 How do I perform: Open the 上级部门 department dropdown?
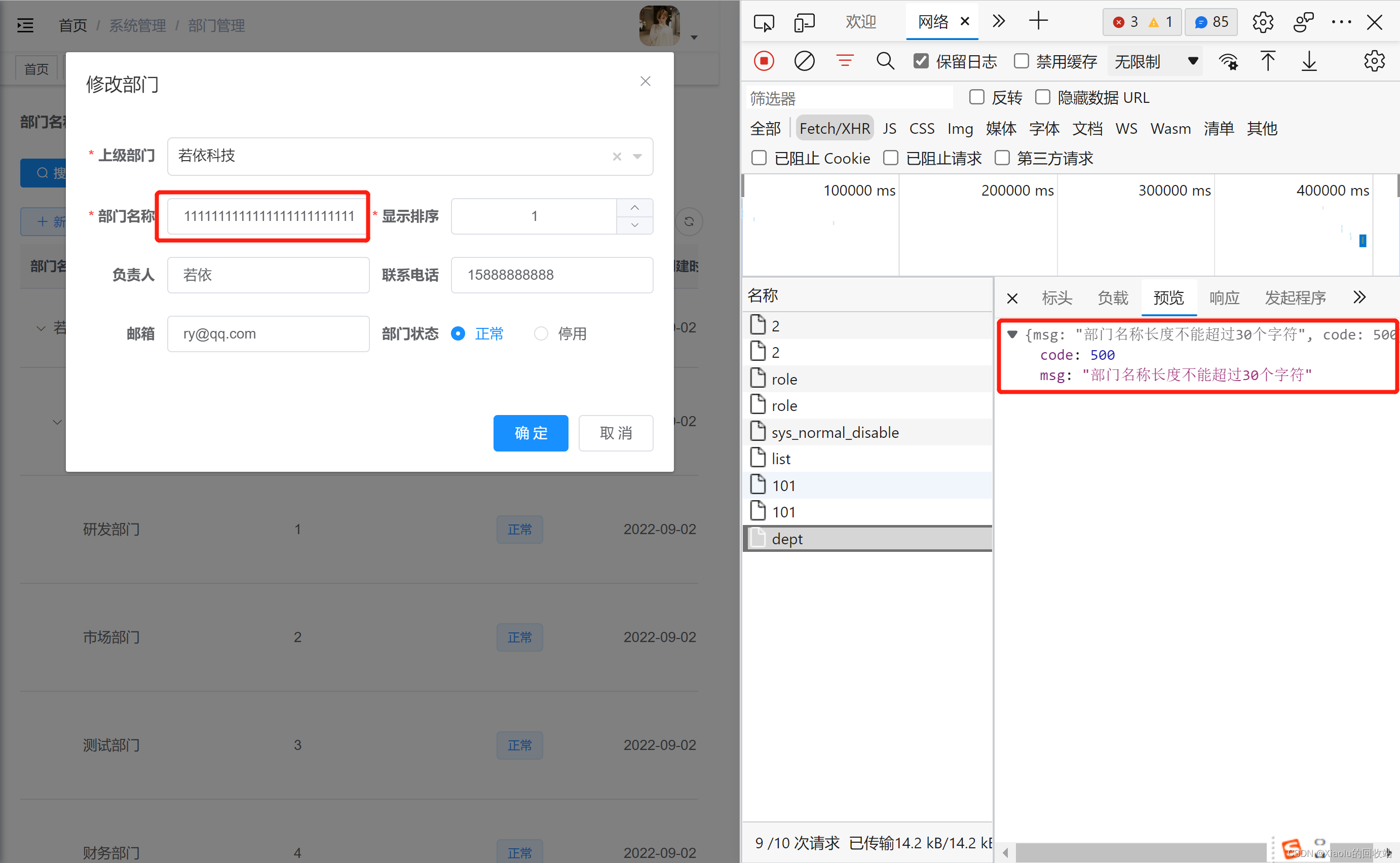click(x=637, y=157)
